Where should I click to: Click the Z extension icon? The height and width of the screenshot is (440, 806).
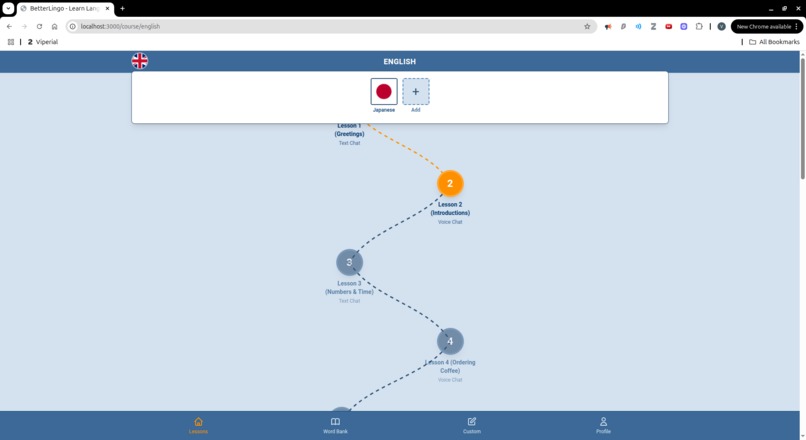[x=653, y=26]
